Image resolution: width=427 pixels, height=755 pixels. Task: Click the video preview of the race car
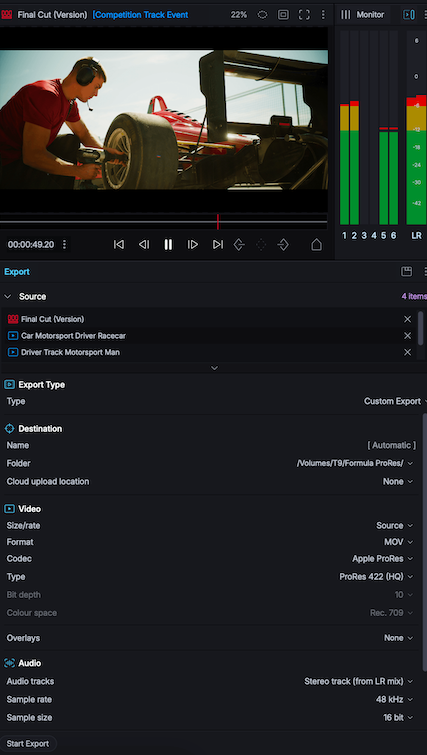164,120
